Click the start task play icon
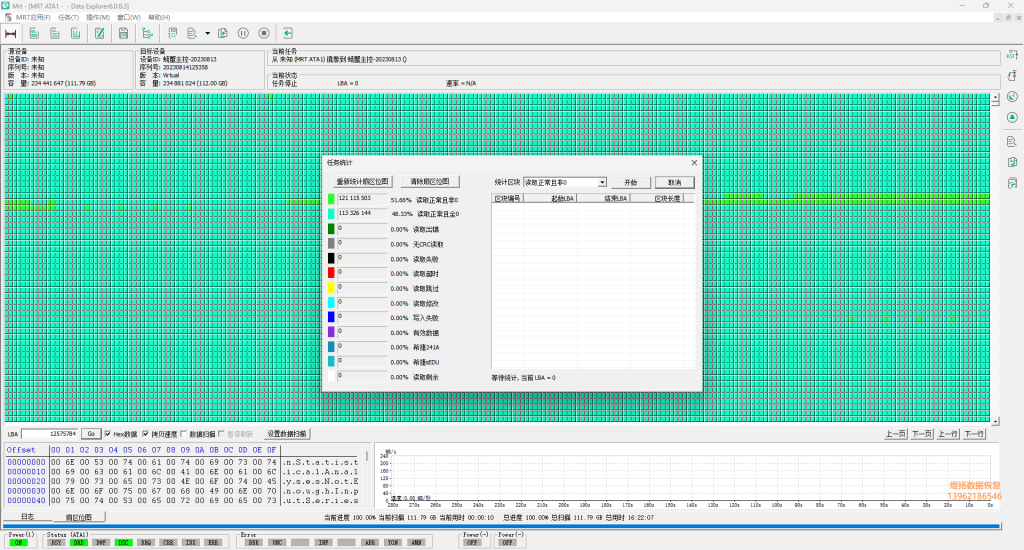The width and height of the screenshot is (1024, 550). click(223, 33)
